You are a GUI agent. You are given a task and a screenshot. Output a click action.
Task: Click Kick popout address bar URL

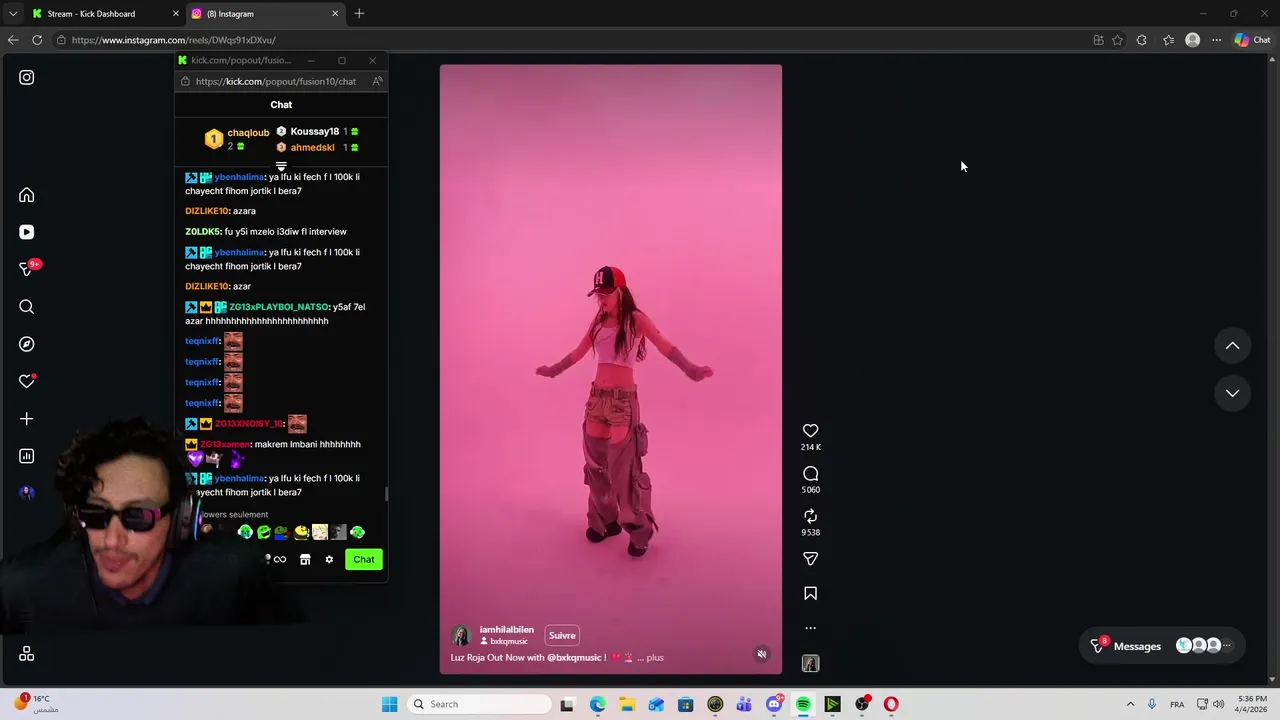point(276,81)
